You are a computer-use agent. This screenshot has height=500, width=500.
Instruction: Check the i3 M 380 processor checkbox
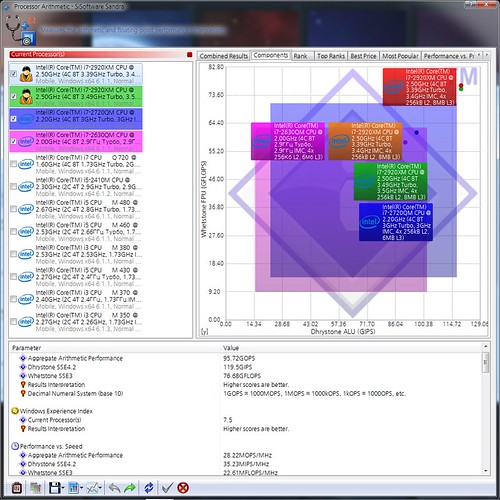[x=13, y=254]
